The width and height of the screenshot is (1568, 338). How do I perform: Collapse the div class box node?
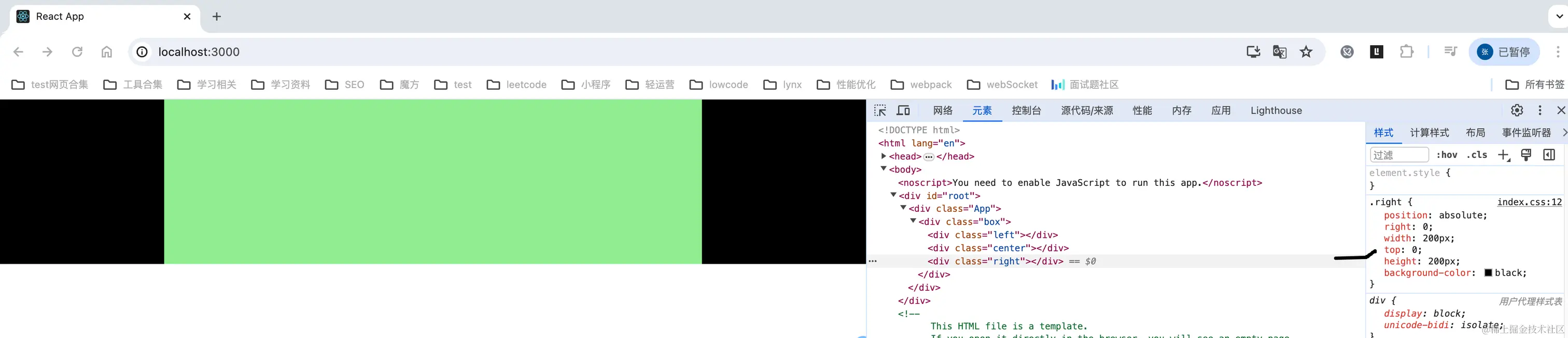913,222
